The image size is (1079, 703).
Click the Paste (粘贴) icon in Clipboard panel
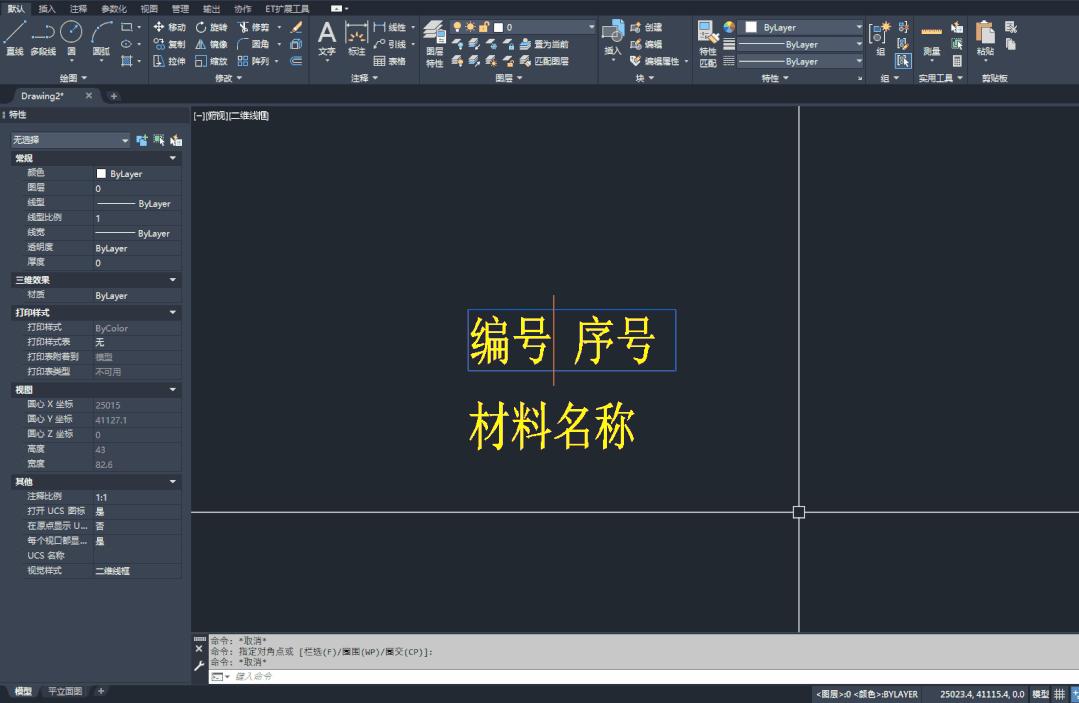988,31
